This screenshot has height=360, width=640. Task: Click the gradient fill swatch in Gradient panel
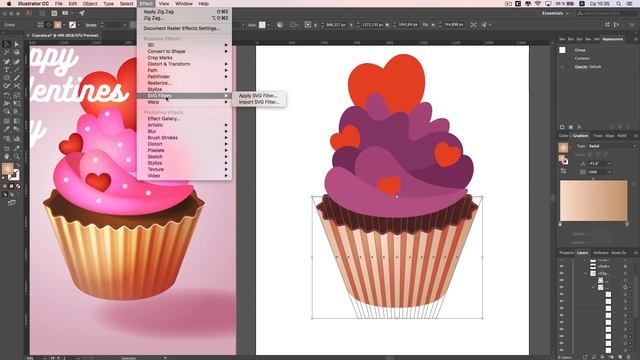(563, 147)
